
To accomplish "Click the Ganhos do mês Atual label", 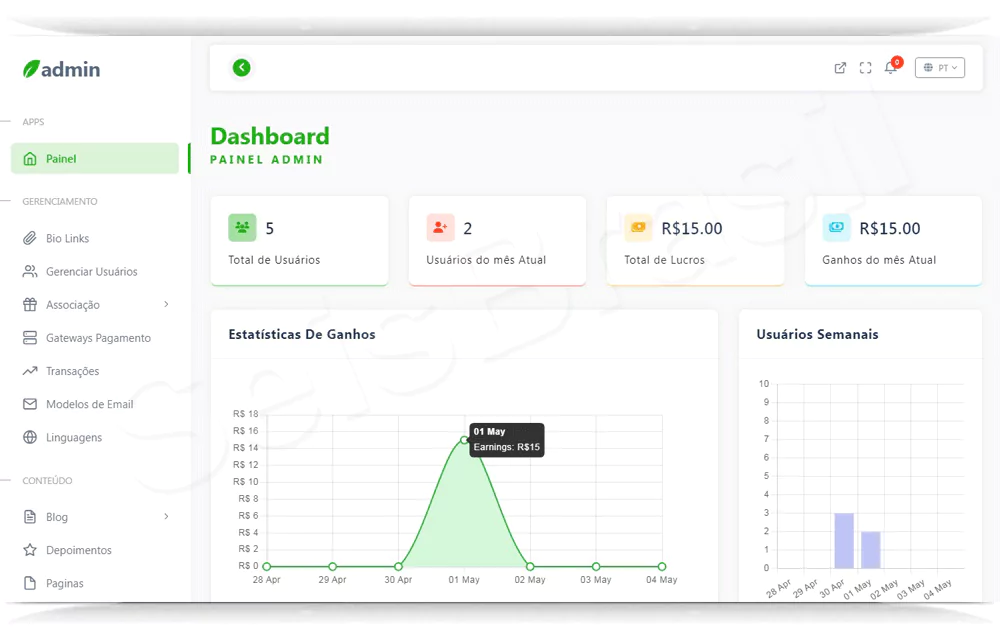I will click(879, 260).
